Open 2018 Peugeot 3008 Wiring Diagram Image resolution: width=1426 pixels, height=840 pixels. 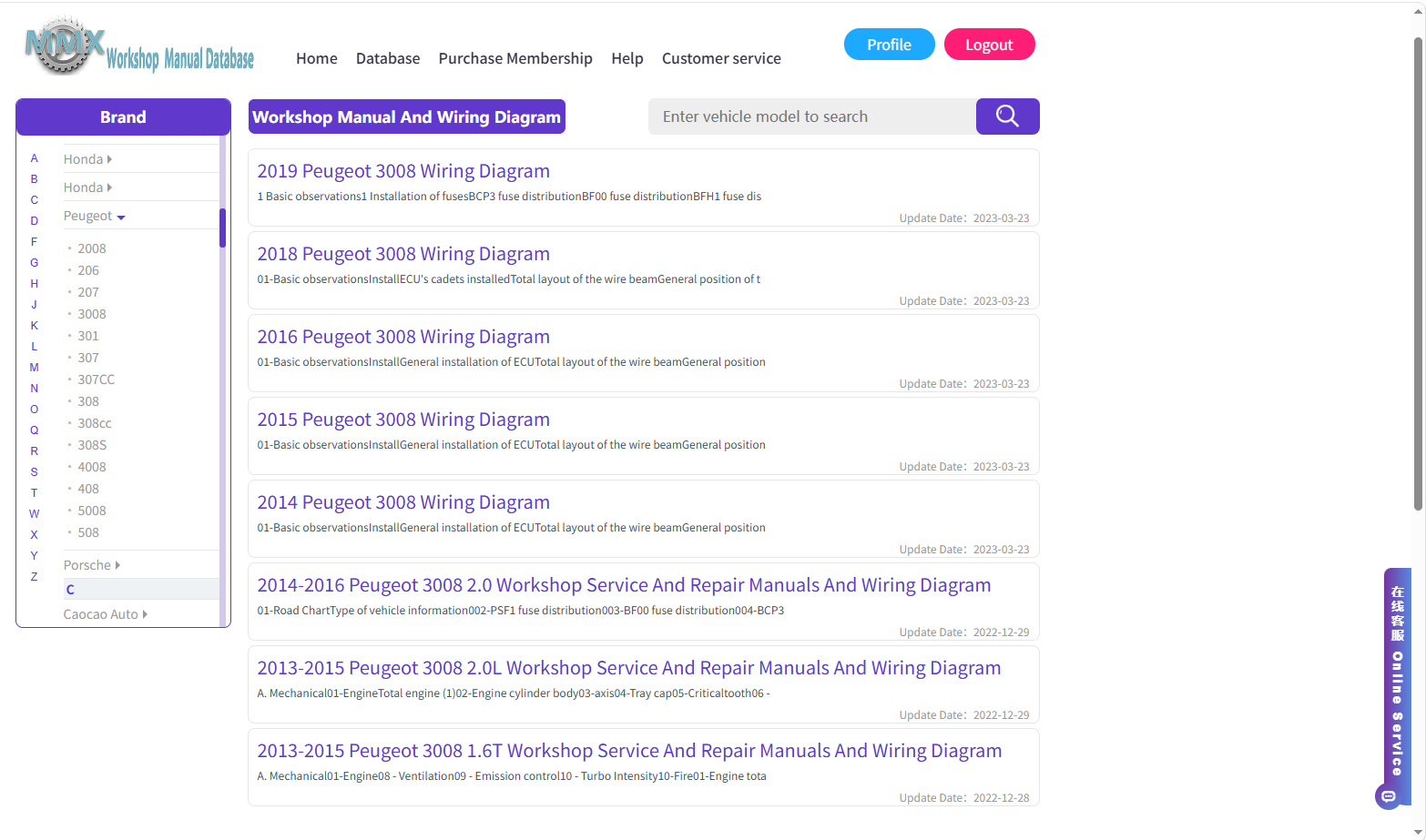coord(403,254)
